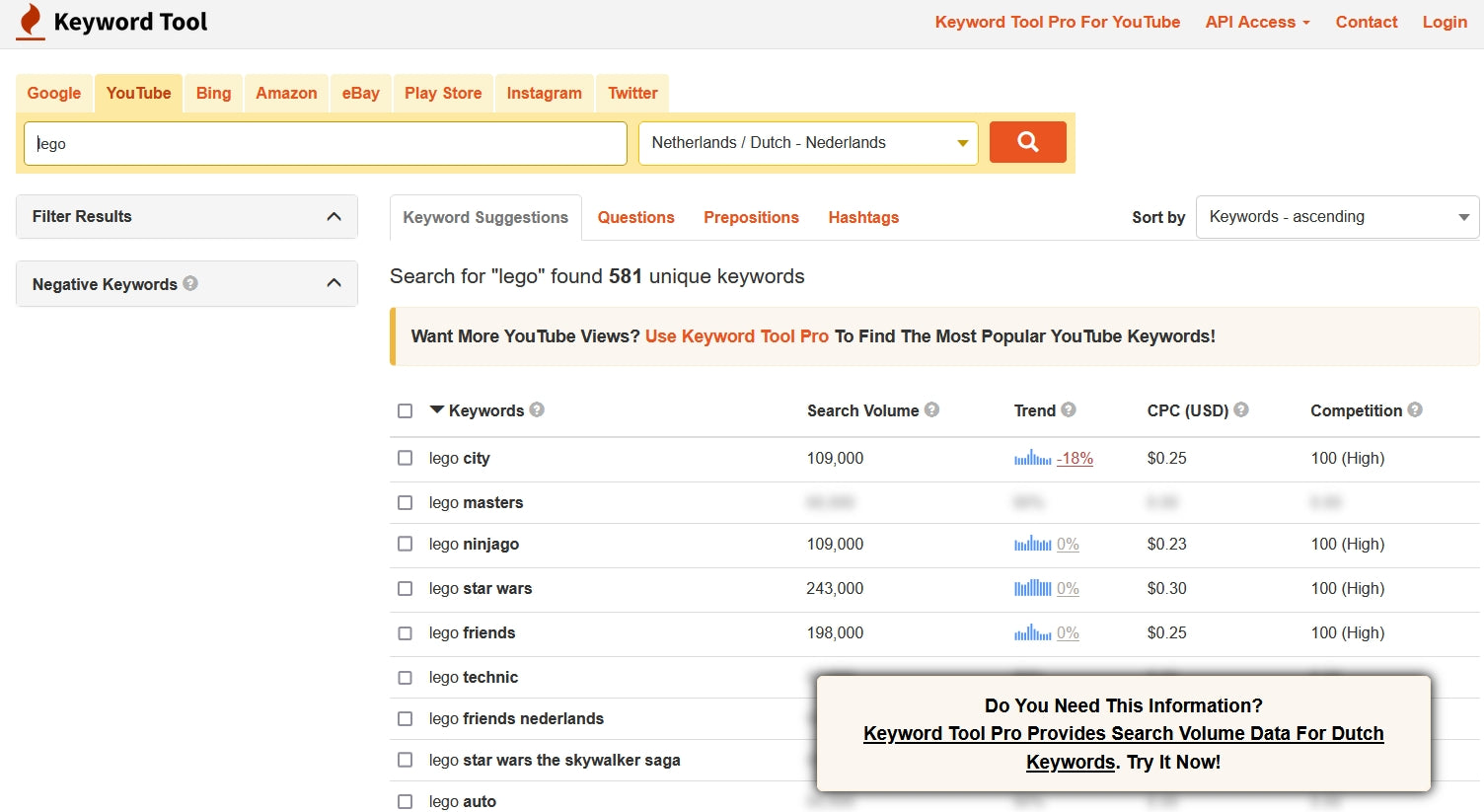Switch to the Bing tab

click(213, 93)
